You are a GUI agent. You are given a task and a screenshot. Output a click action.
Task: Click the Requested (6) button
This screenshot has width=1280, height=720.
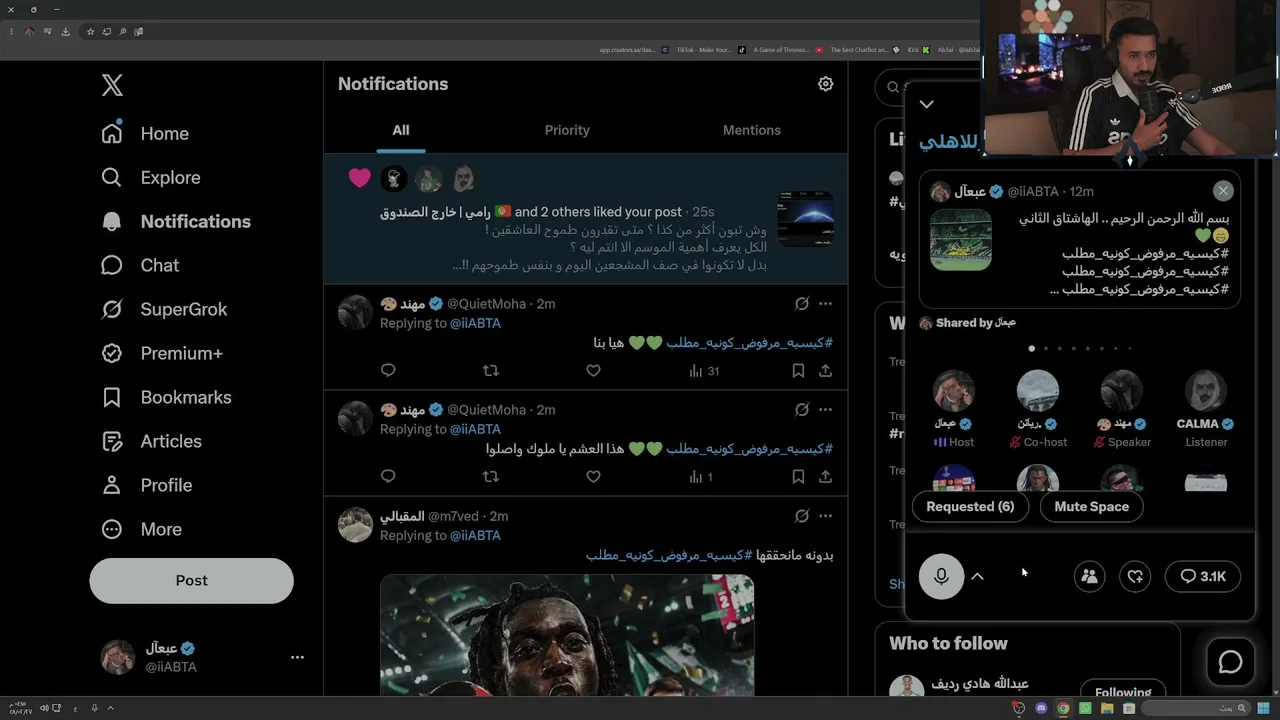[x=970, y=507]
